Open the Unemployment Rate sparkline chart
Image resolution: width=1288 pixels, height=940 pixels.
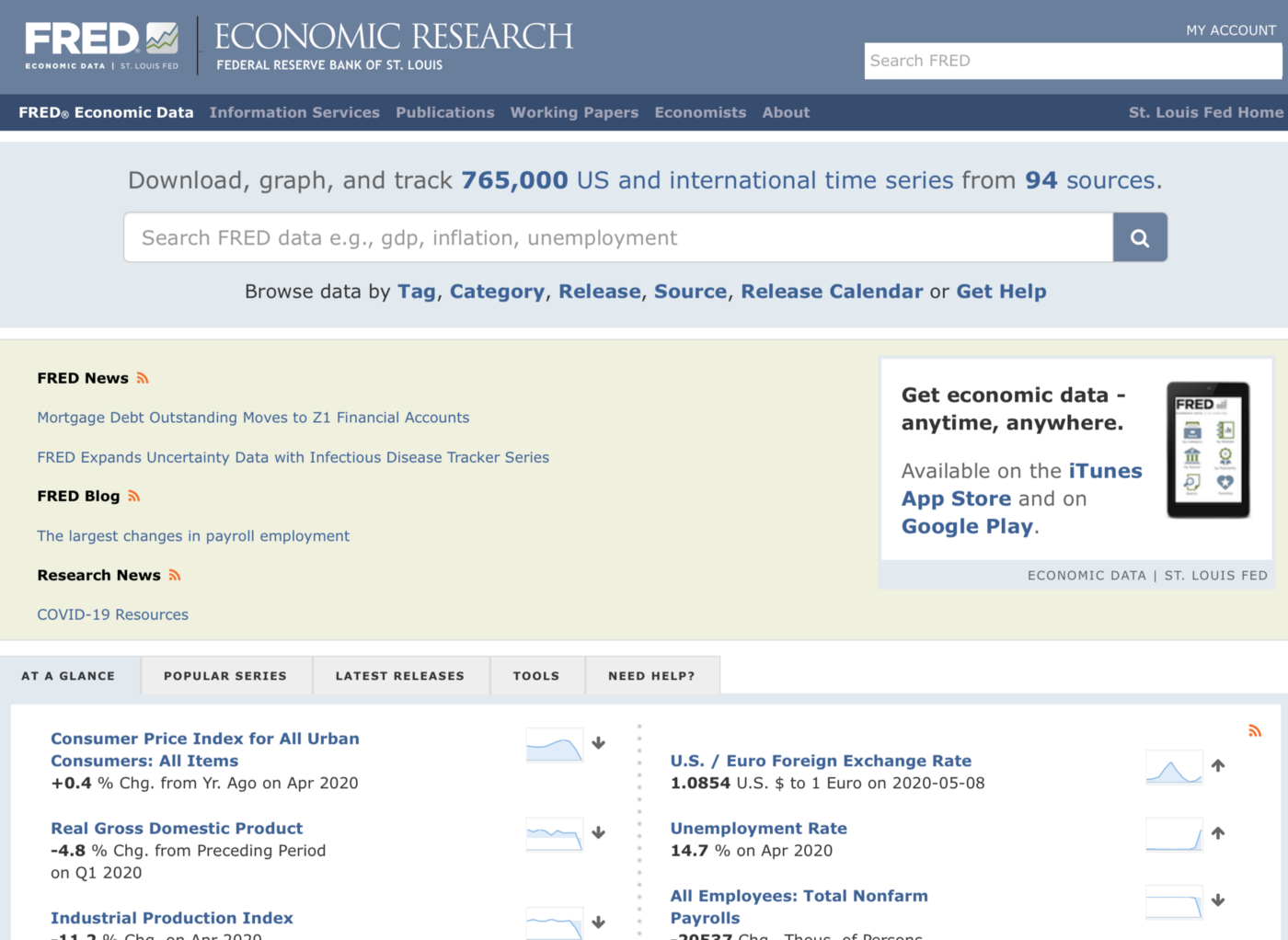pos(1174,834)
